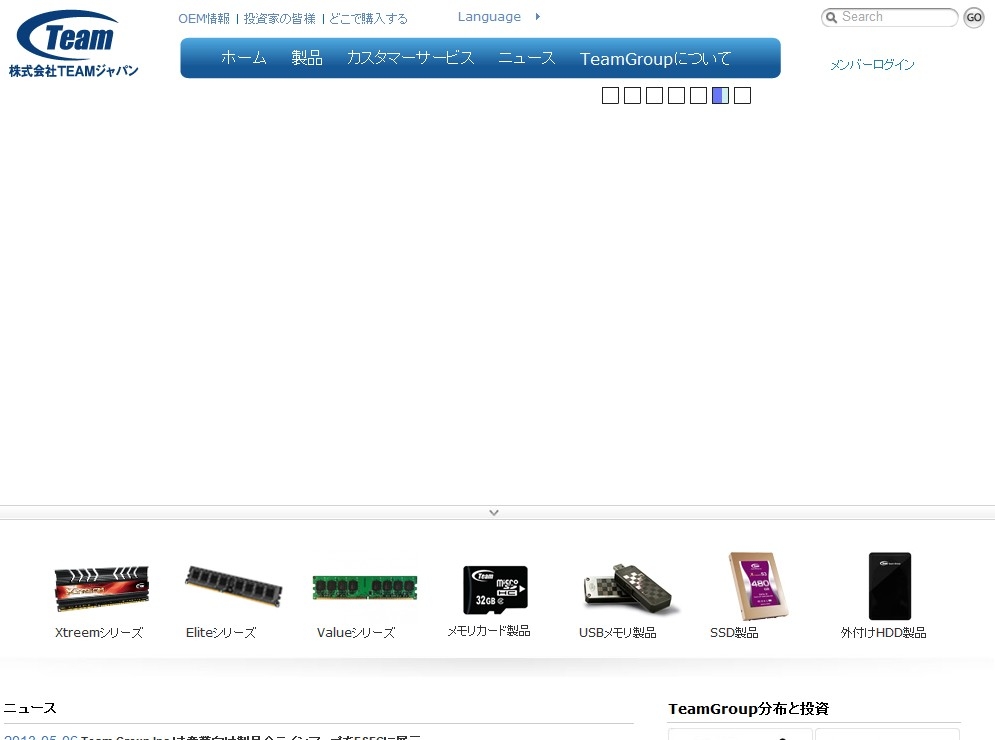Click the Xtreem RAM module image
The width and height of the screenshot is (995, 740).
pyautogui.click(x=102, y=588)
